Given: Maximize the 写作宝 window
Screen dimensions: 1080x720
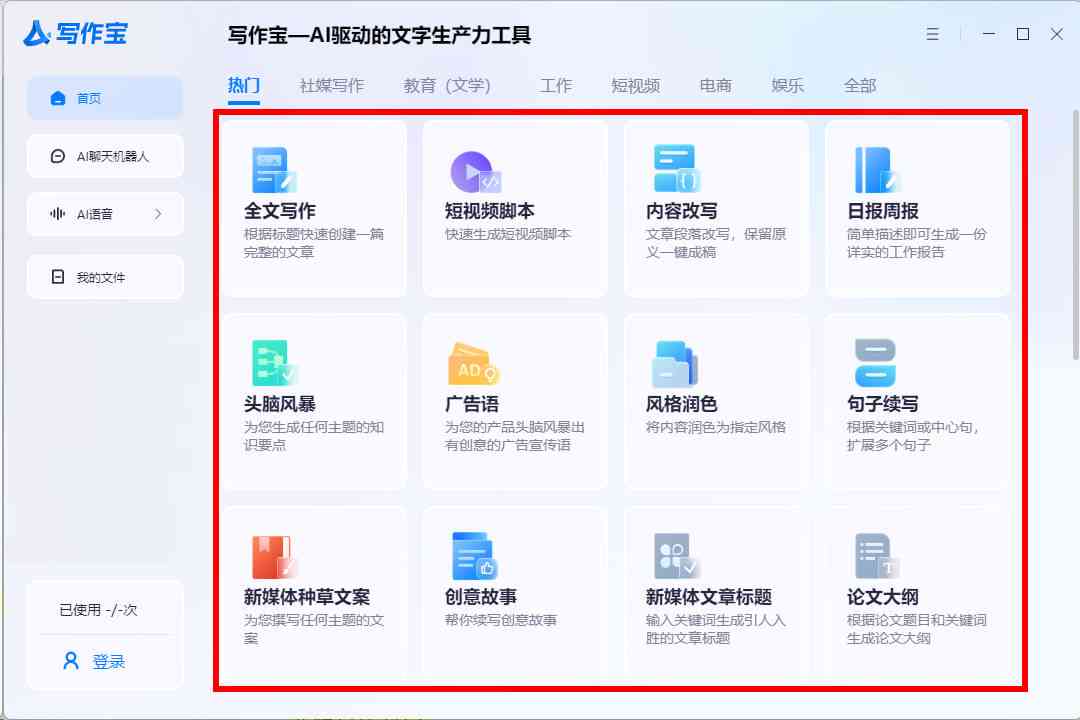Looking at the screenshot, I should click(1023, 34).
